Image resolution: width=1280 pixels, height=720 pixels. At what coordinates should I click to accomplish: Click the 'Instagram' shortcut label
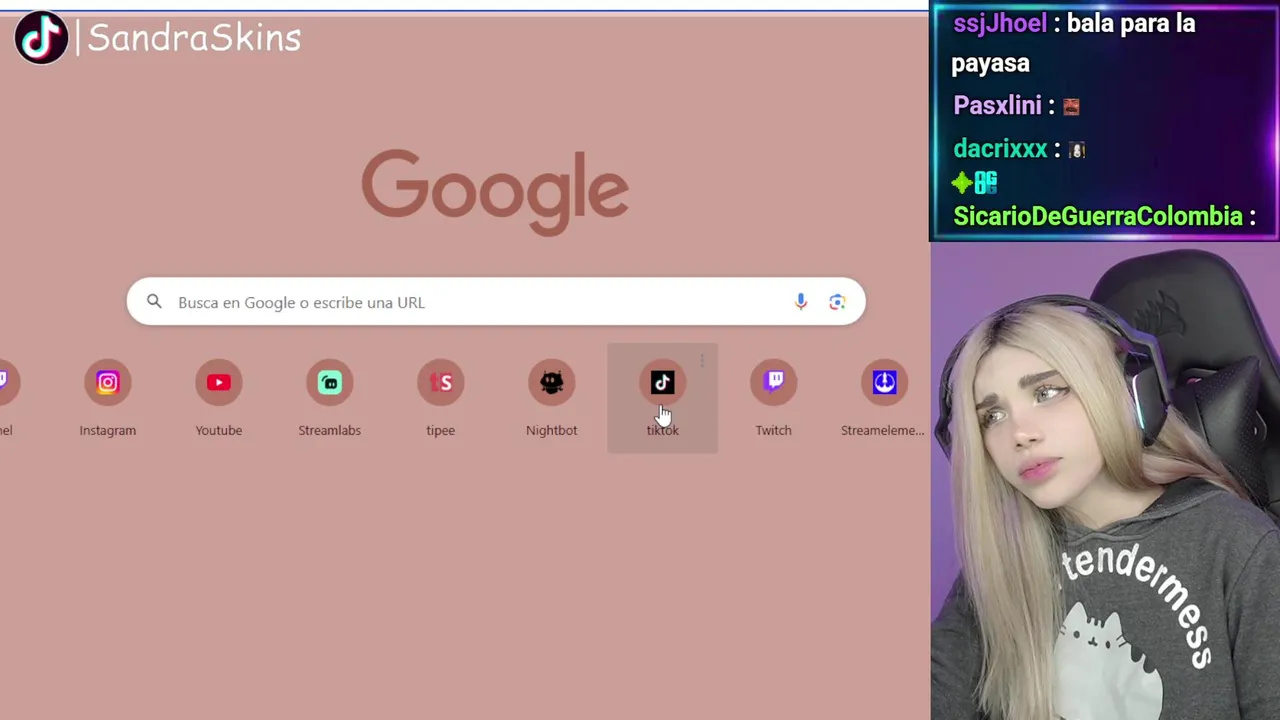click(x=108, y=430)
